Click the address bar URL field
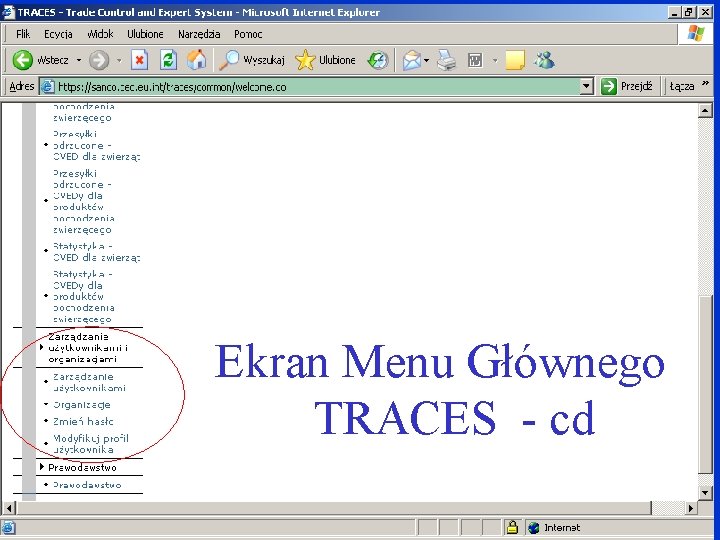The width and height of the screenshot is (720, 540). coord(310,86)
